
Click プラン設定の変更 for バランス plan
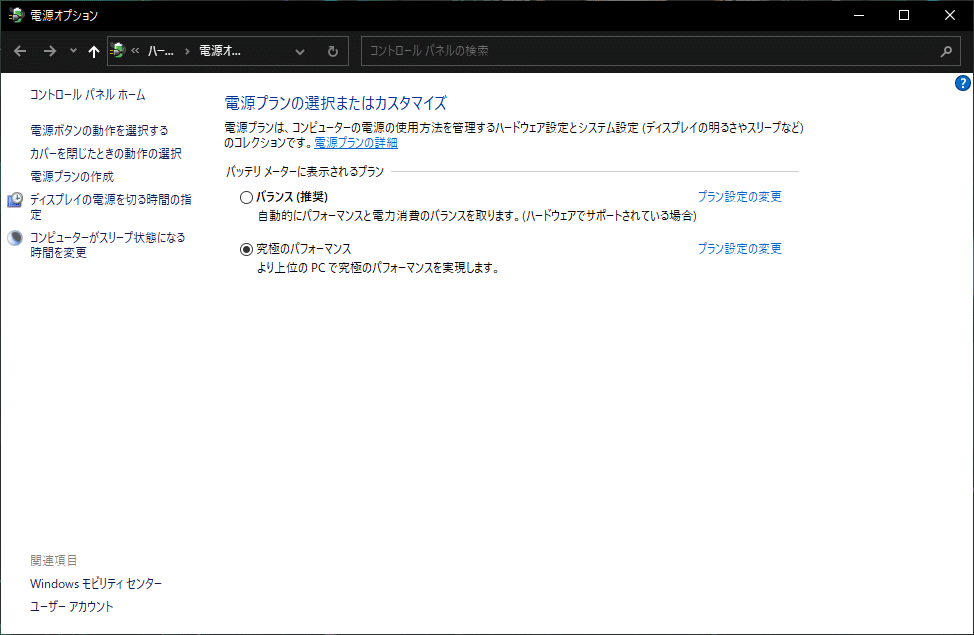coord(739,197)
